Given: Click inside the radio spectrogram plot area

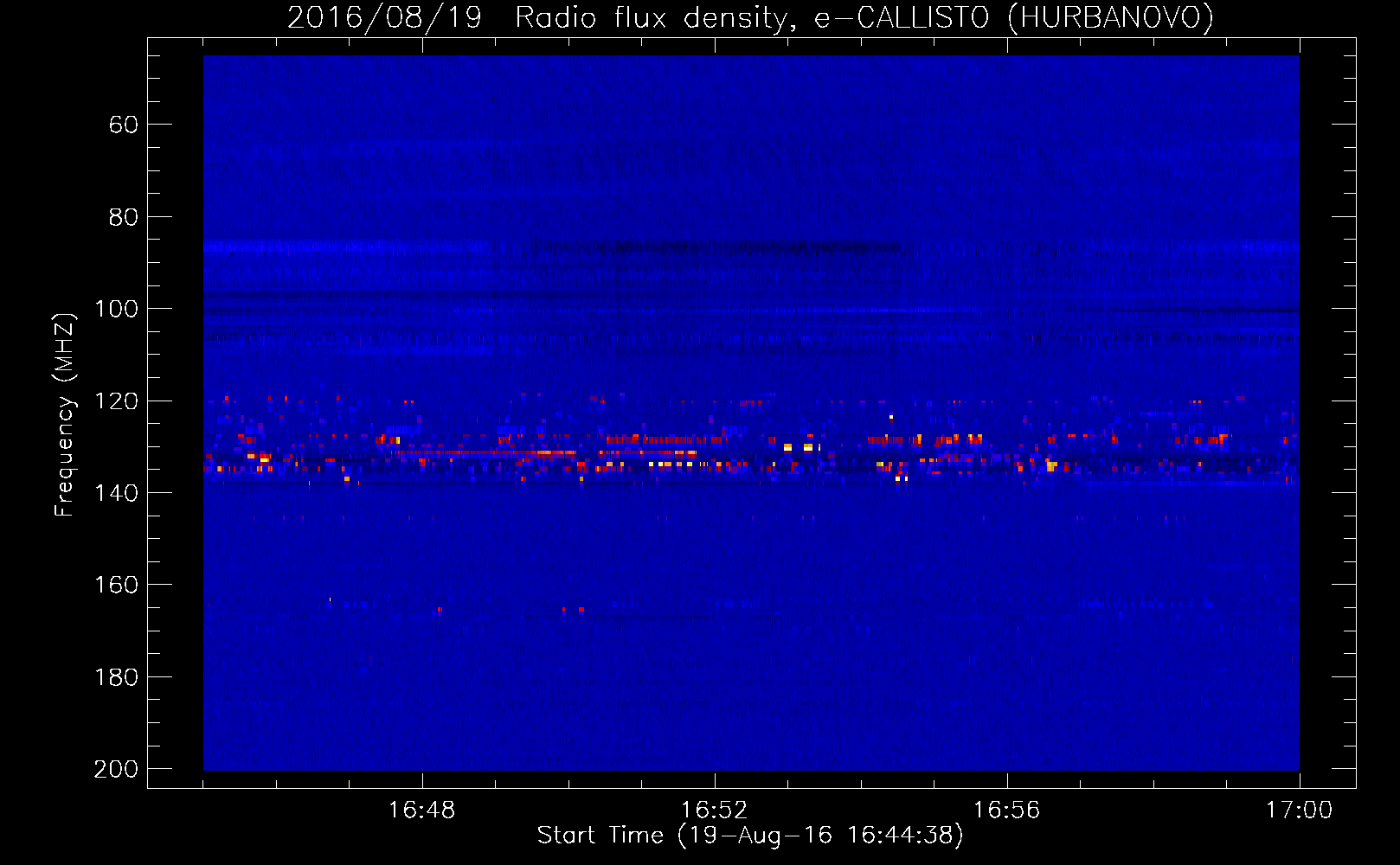Looking at the screenshot, I should click(x=751, y=413).
